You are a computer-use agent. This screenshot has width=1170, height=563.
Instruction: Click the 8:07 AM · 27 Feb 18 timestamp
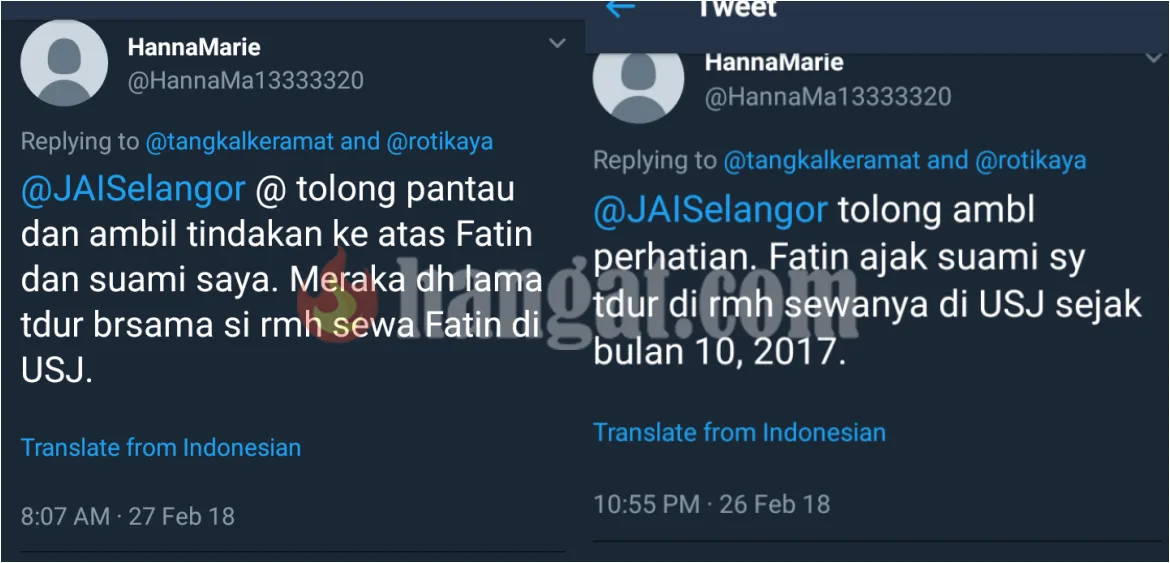(x=128, y=516)
